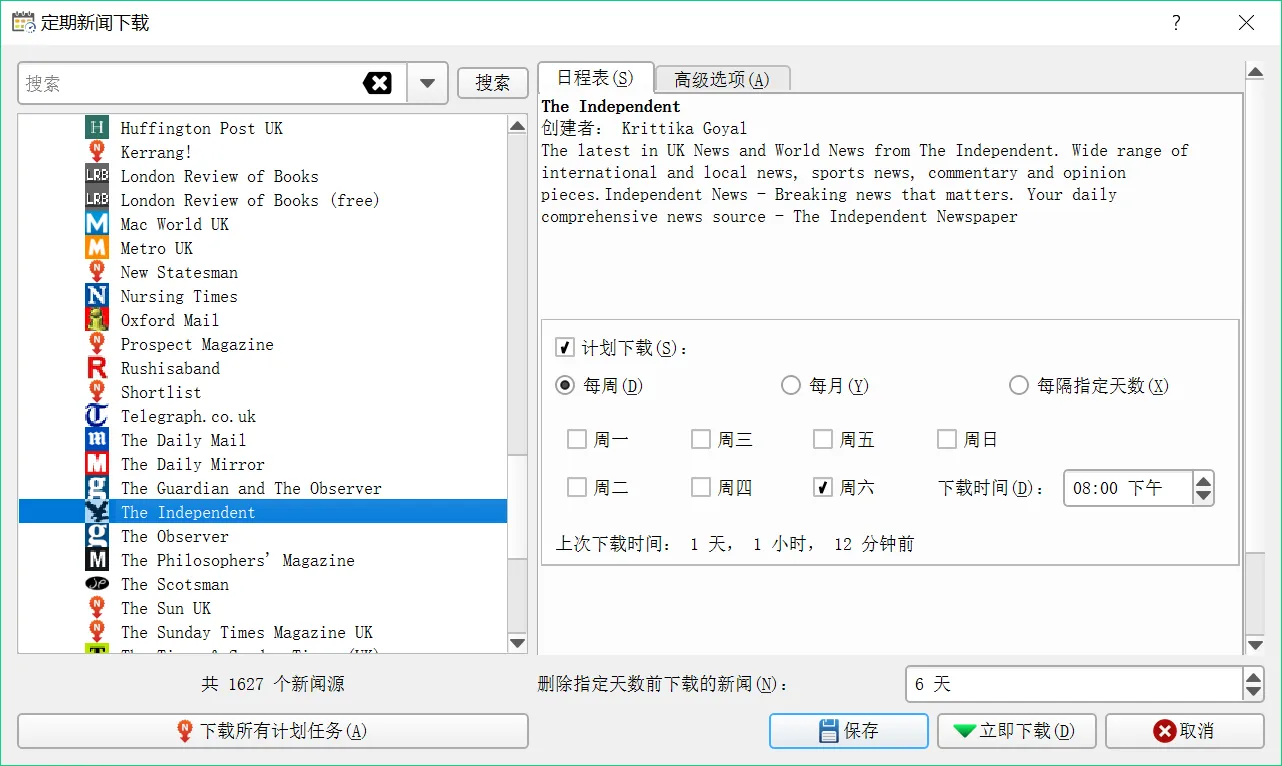Click in the 搜索 input field
This screenshot has width=1282, height=766.
[190, 84]
